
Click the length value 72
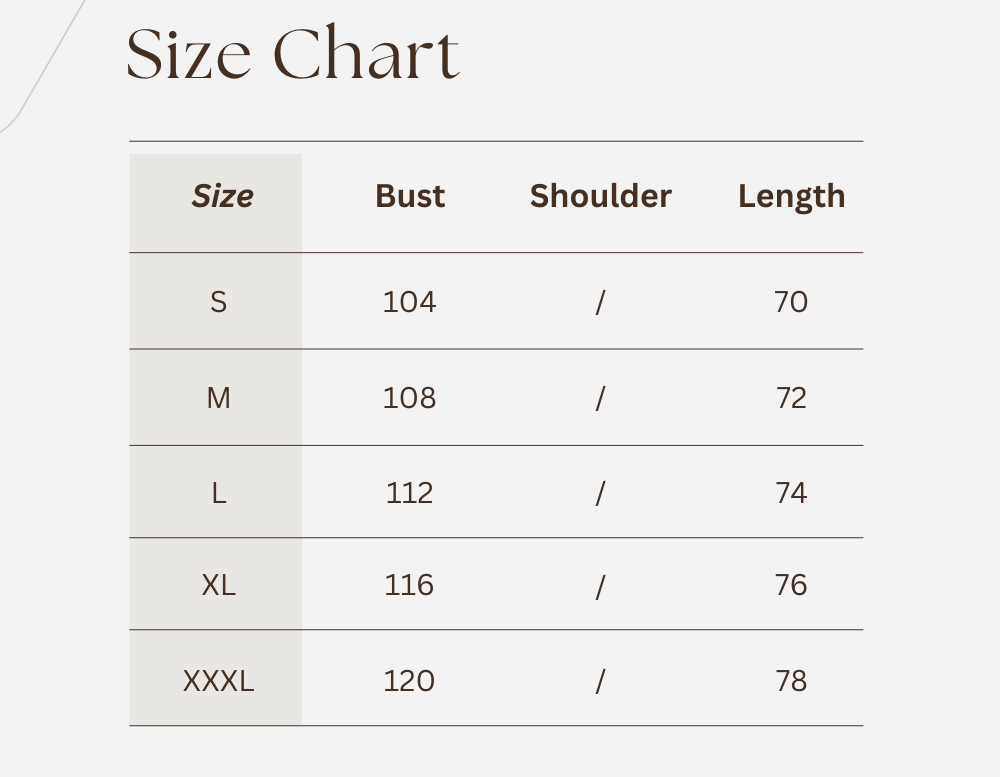(x=791, y=398)
